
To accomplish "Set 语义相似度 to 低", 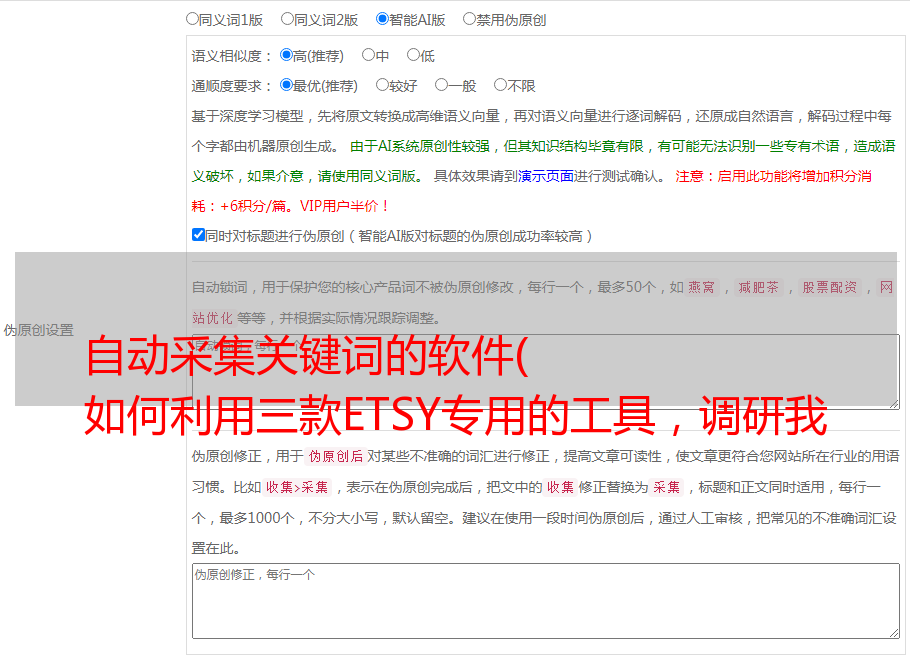I will pyautogui.click(x=413, y=55).
